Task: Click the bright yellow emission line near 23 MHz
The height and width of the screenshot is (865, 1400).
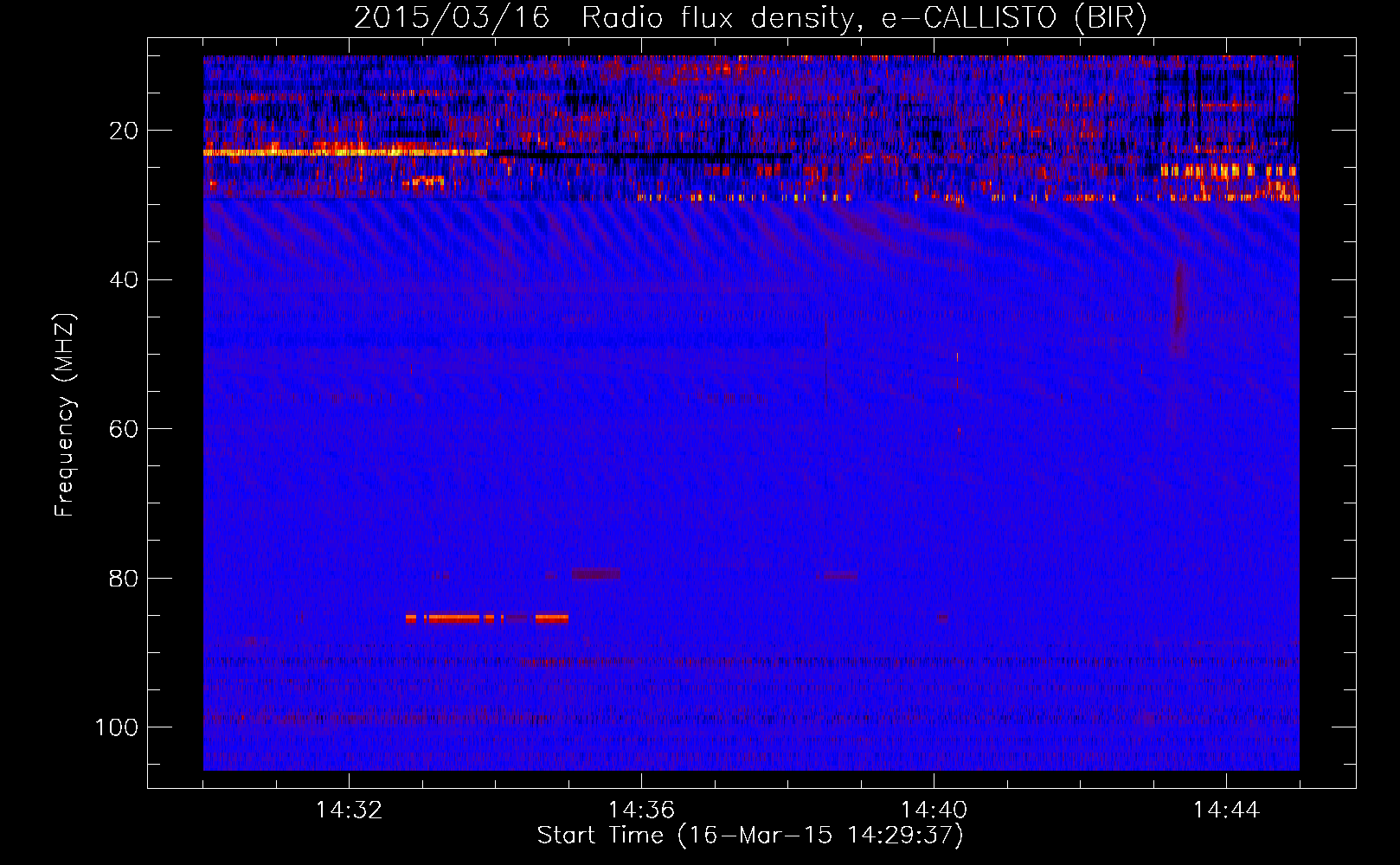Action: tap(345, 152)
